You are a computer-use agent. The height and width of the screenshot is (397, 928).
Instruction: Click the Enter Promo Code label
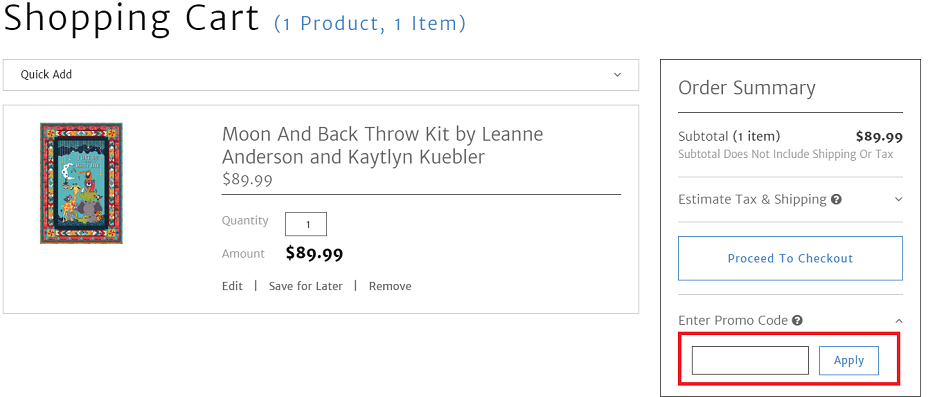(733, 321)
